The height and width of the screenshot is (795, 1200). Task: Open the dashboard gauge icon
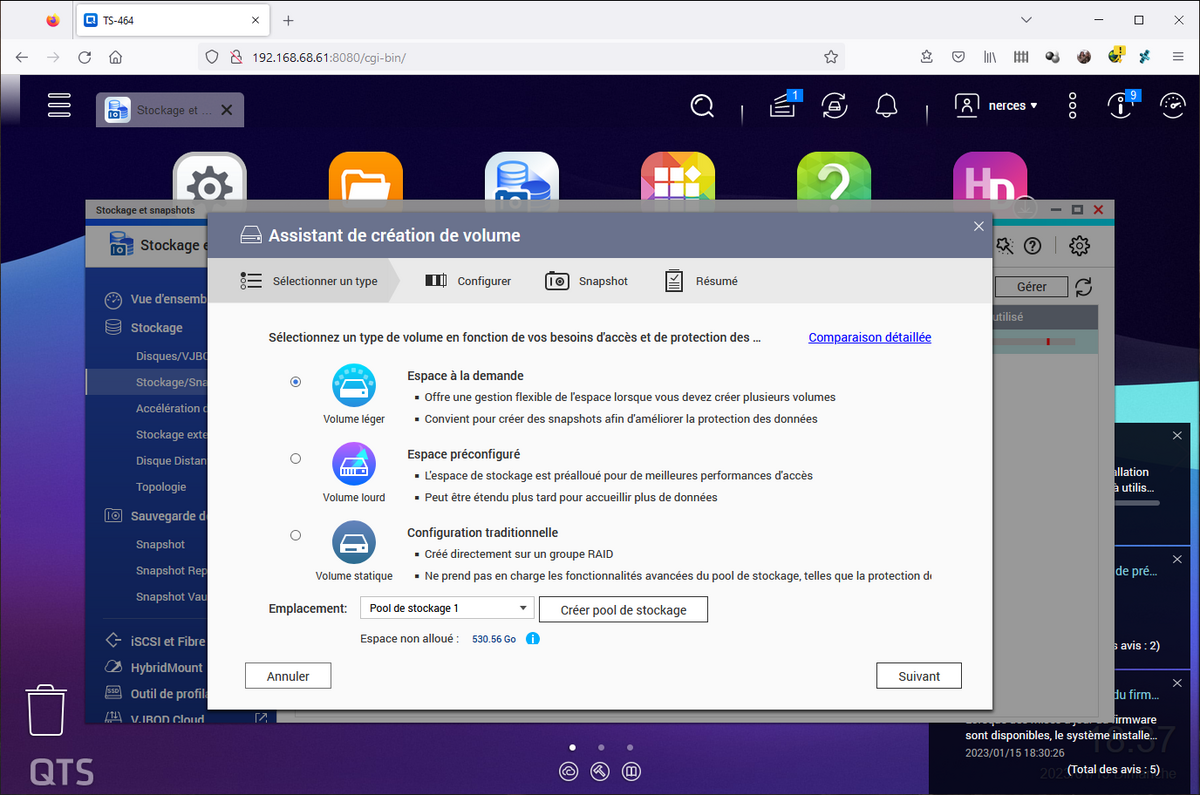(1172, 105)
